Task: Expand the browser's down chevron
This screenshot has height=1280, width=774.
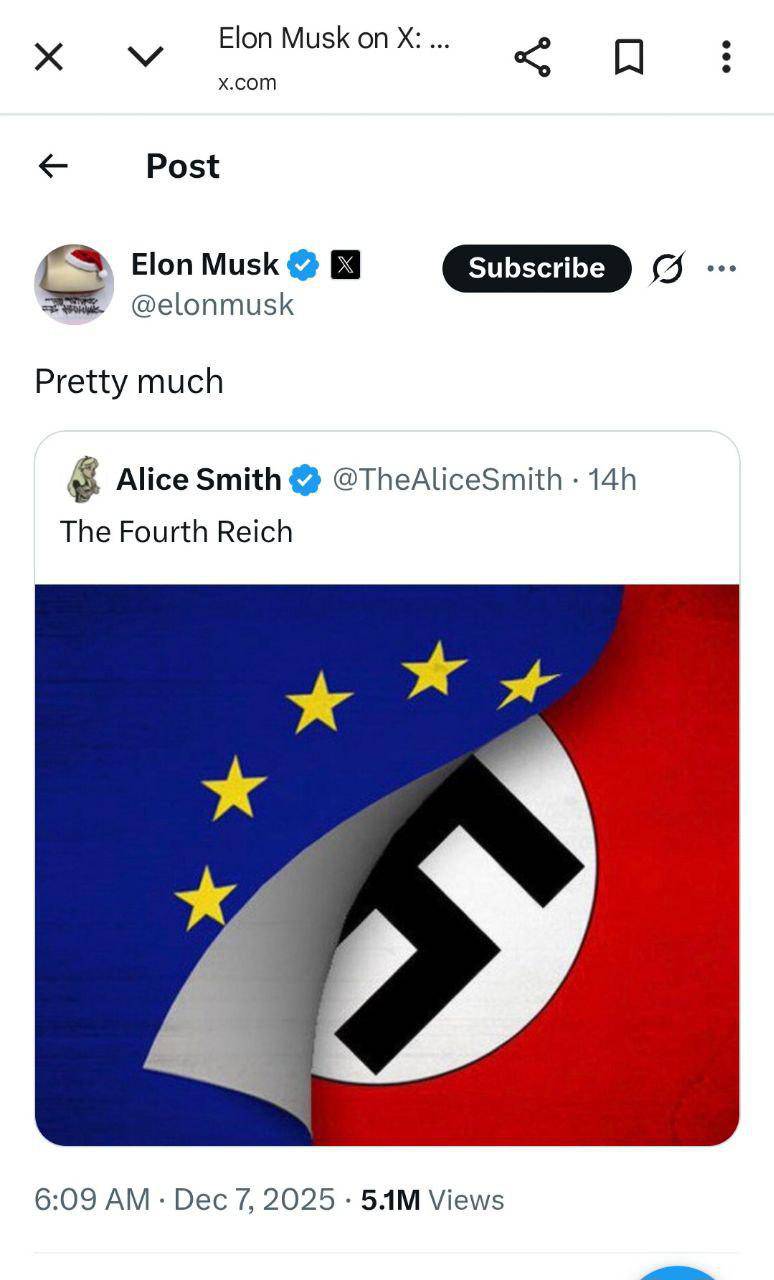Action: tap(145, 57)
